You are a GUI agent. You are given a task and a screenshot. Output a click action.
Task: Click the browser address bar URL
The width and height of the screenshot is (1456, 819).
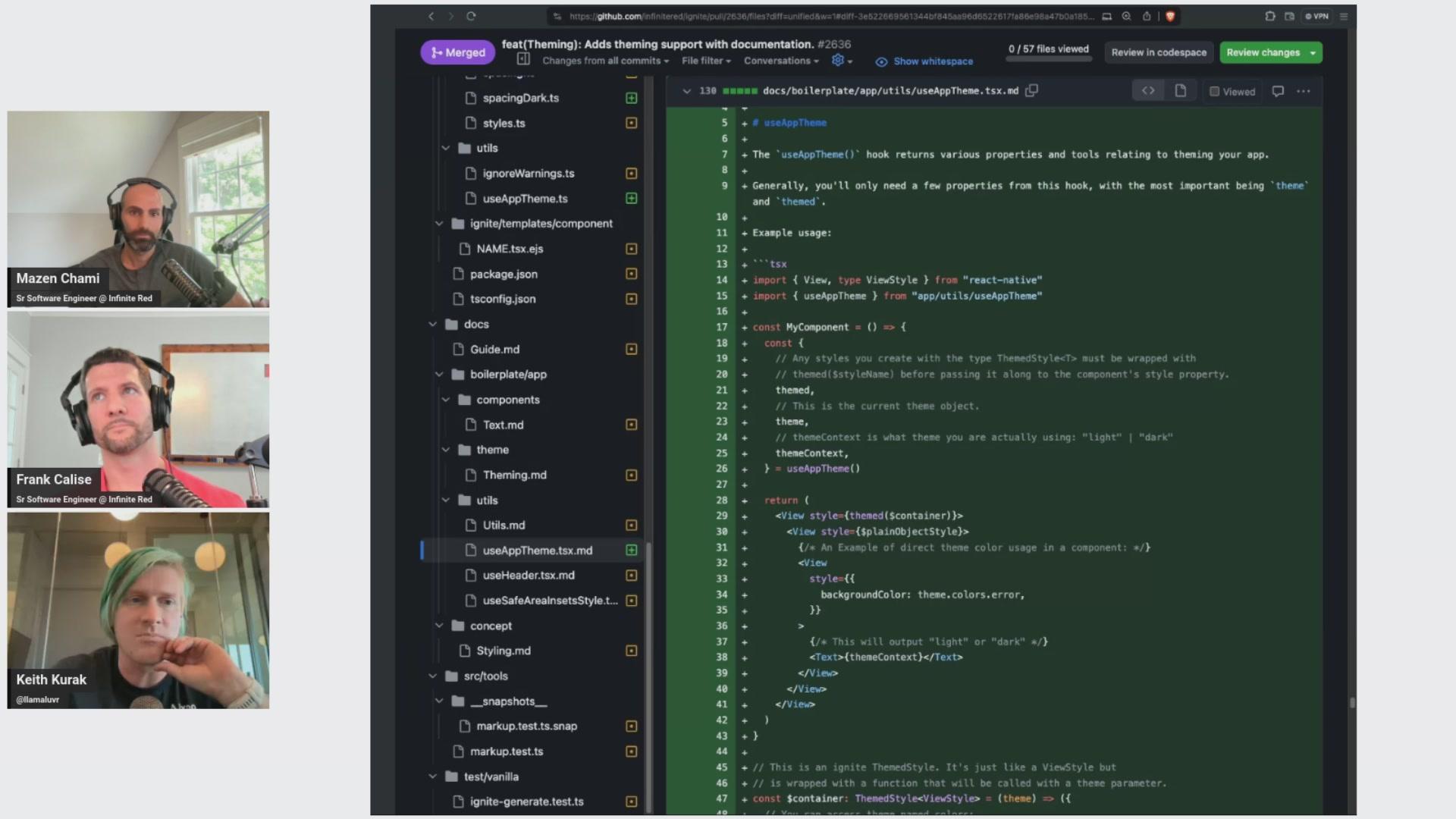pos(831,16)
